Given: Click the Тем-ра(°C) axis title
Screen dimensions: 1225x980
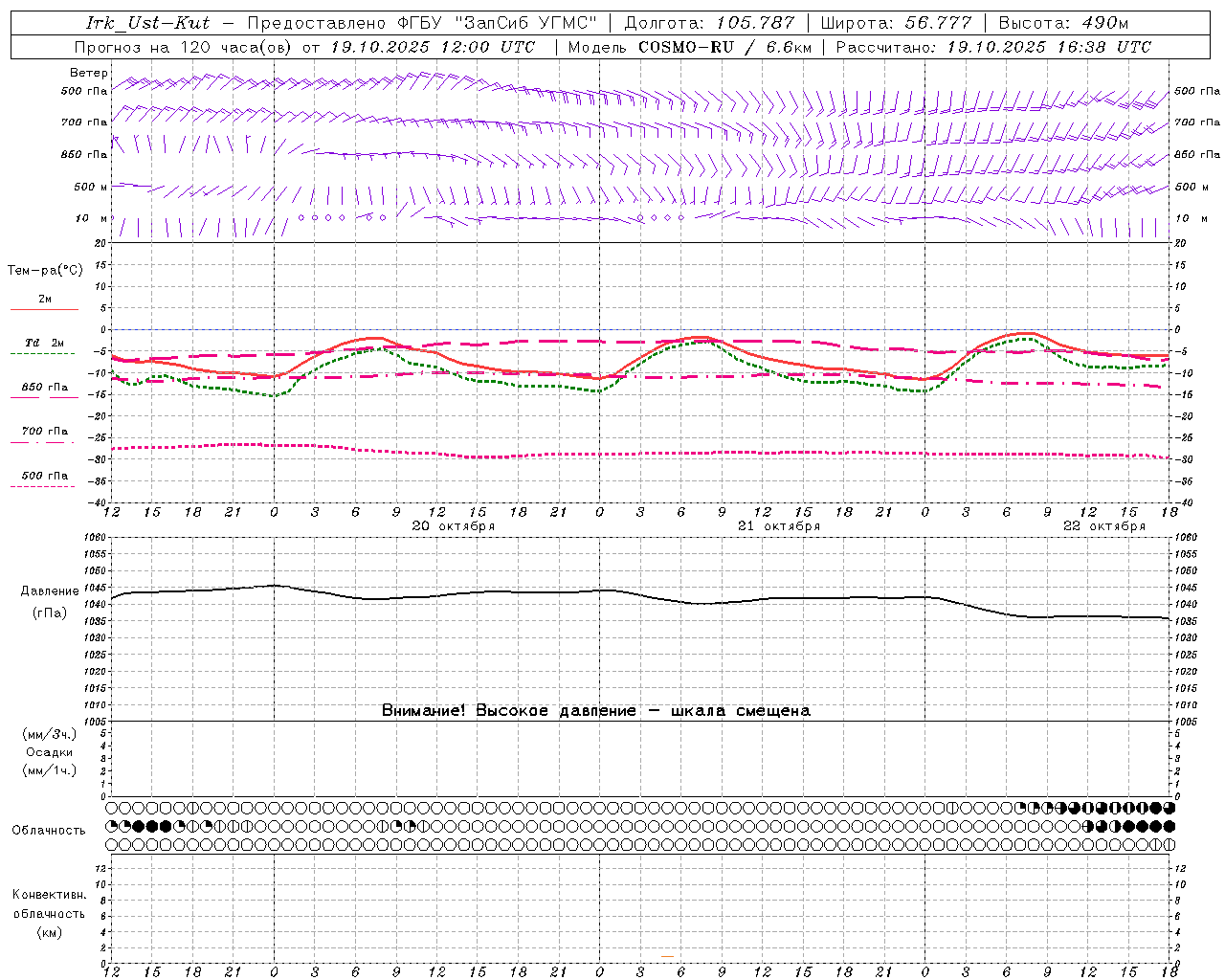Looking at the screenshot, I should point(45,271).
